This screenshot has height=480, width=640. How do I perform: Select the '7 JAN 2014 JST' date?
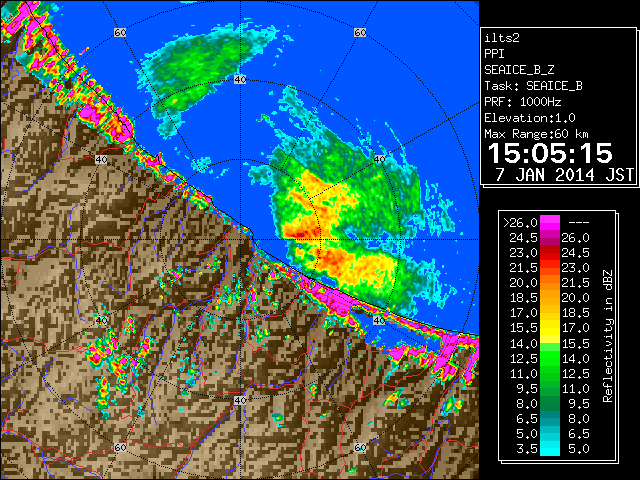coord(564,175)
